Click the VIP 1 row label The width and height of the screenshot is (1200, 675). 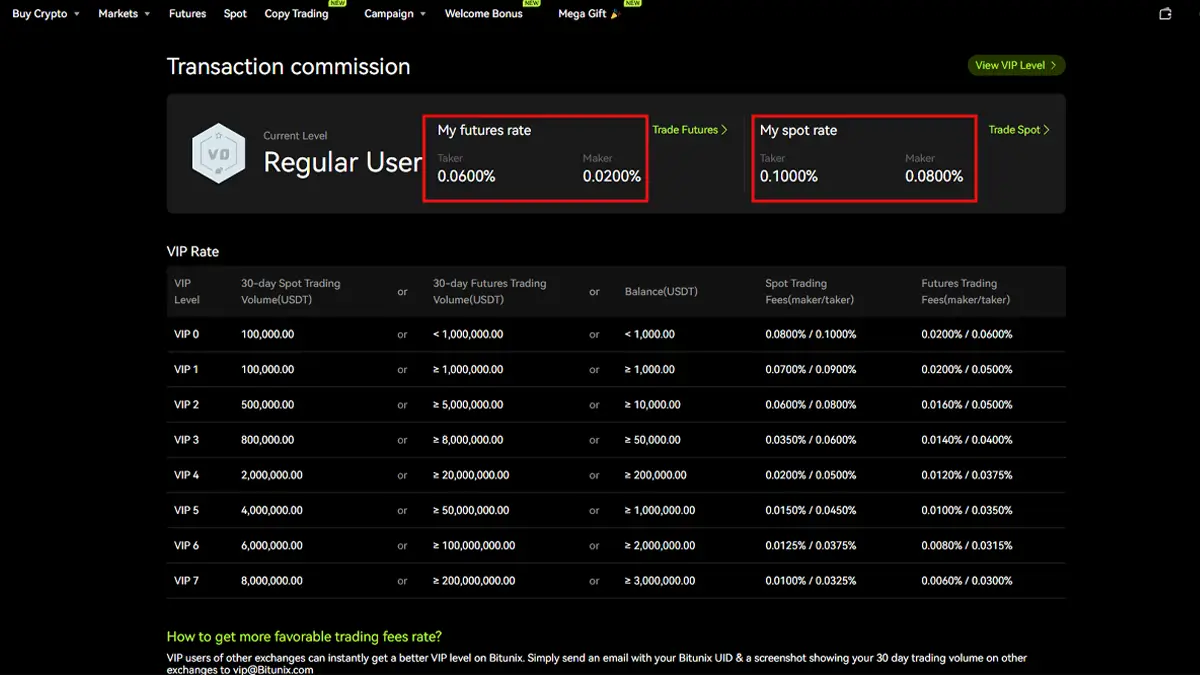(x=186, y=370)
